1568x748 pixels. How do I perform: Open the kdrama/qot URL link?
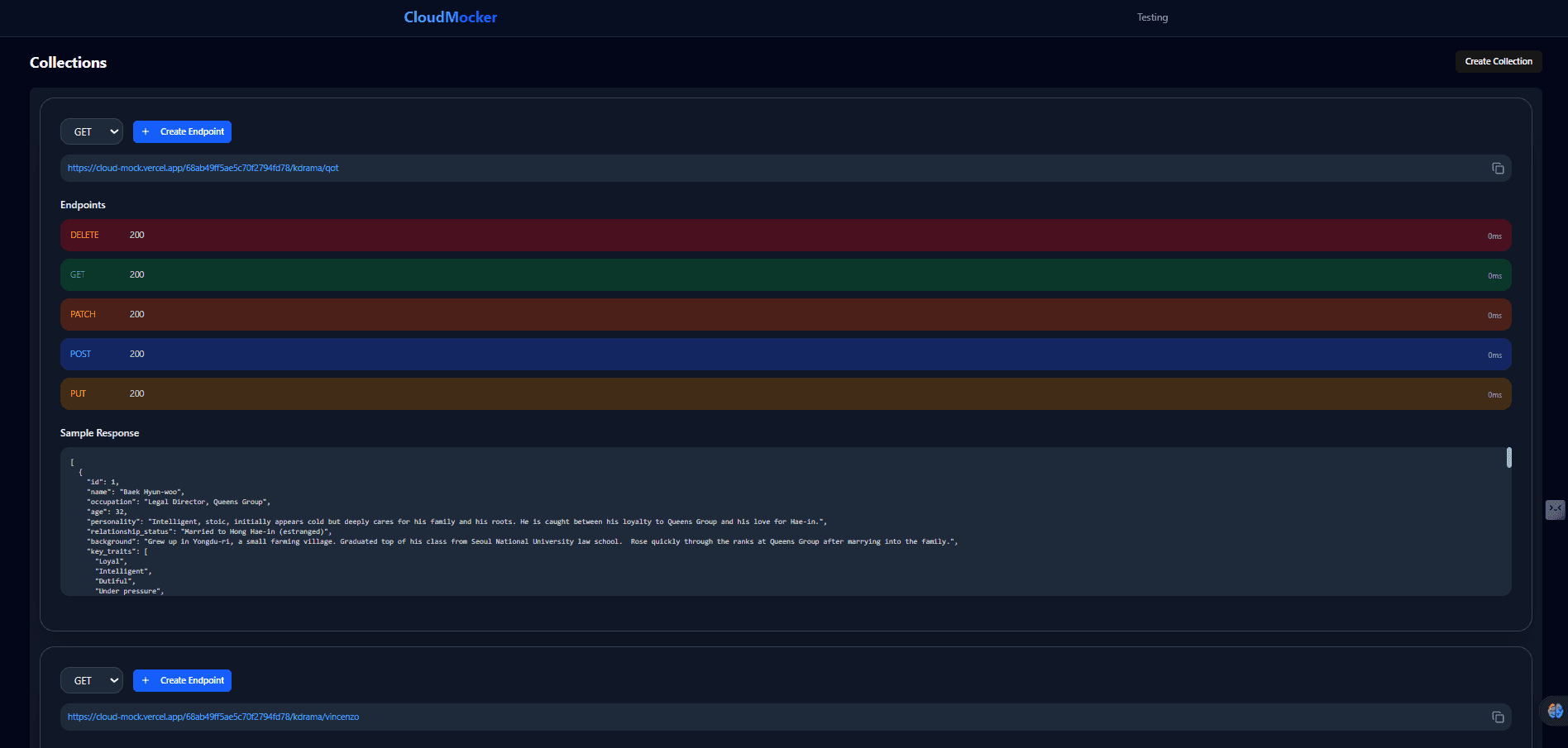pos(202,167)
